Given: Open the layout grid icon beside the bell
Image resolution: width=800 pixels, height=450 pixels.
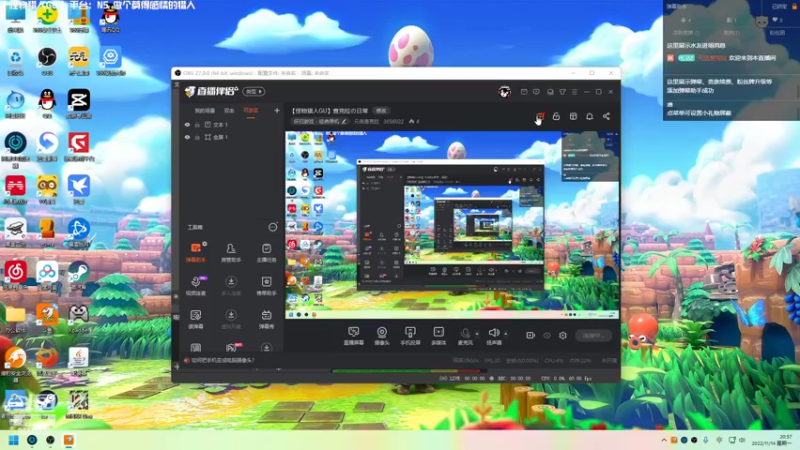Looking at the screenshot, I should [x=573, y=117].
